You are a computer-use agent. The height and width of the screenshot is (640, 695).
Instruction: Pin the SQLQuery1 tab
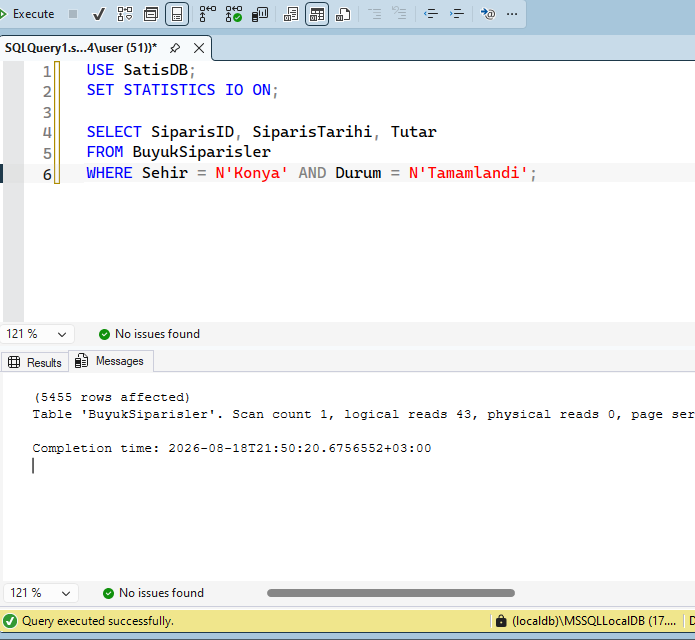175,48
